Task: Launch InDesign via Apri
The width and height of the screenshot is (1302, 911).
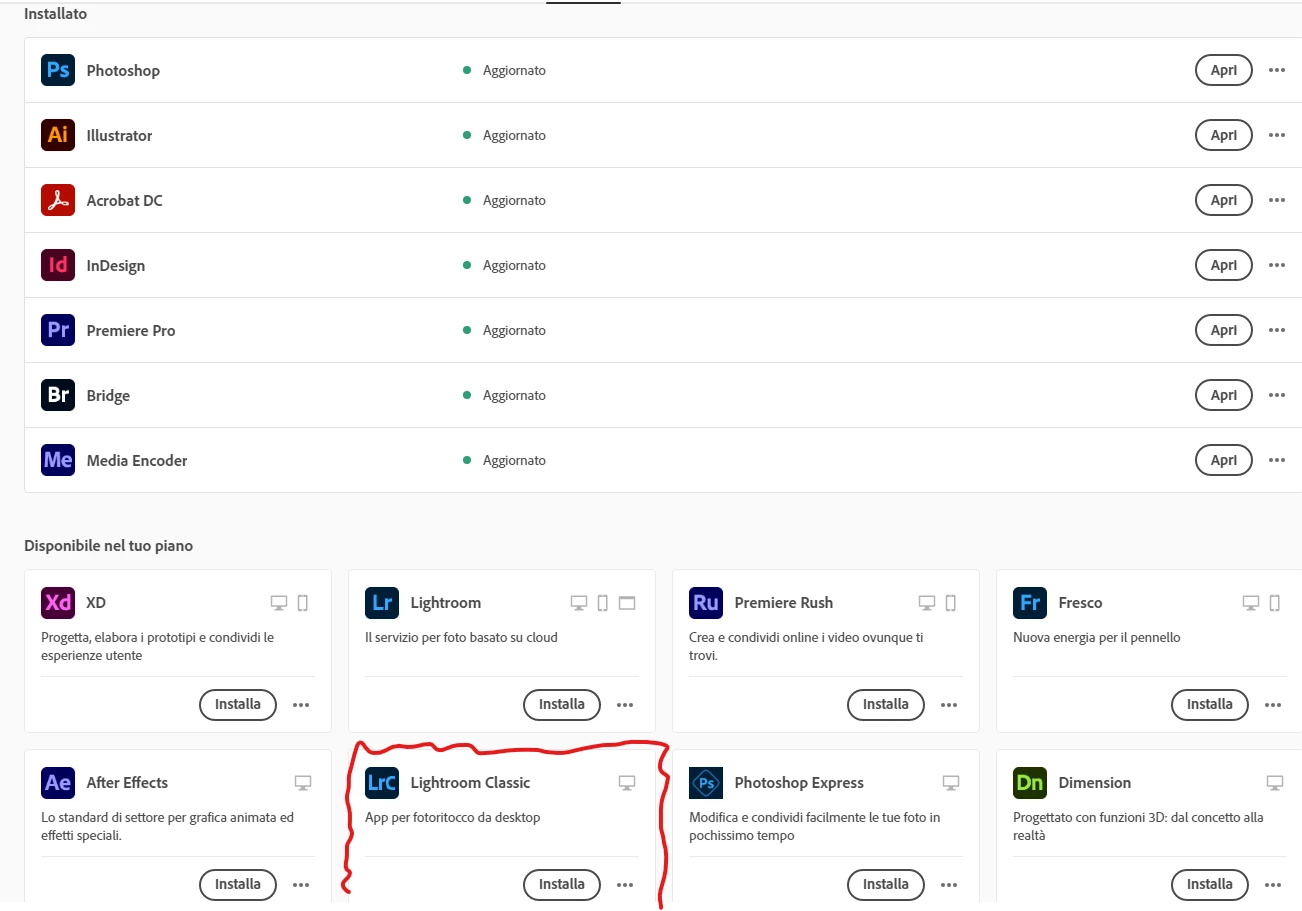Action: 1224,265
